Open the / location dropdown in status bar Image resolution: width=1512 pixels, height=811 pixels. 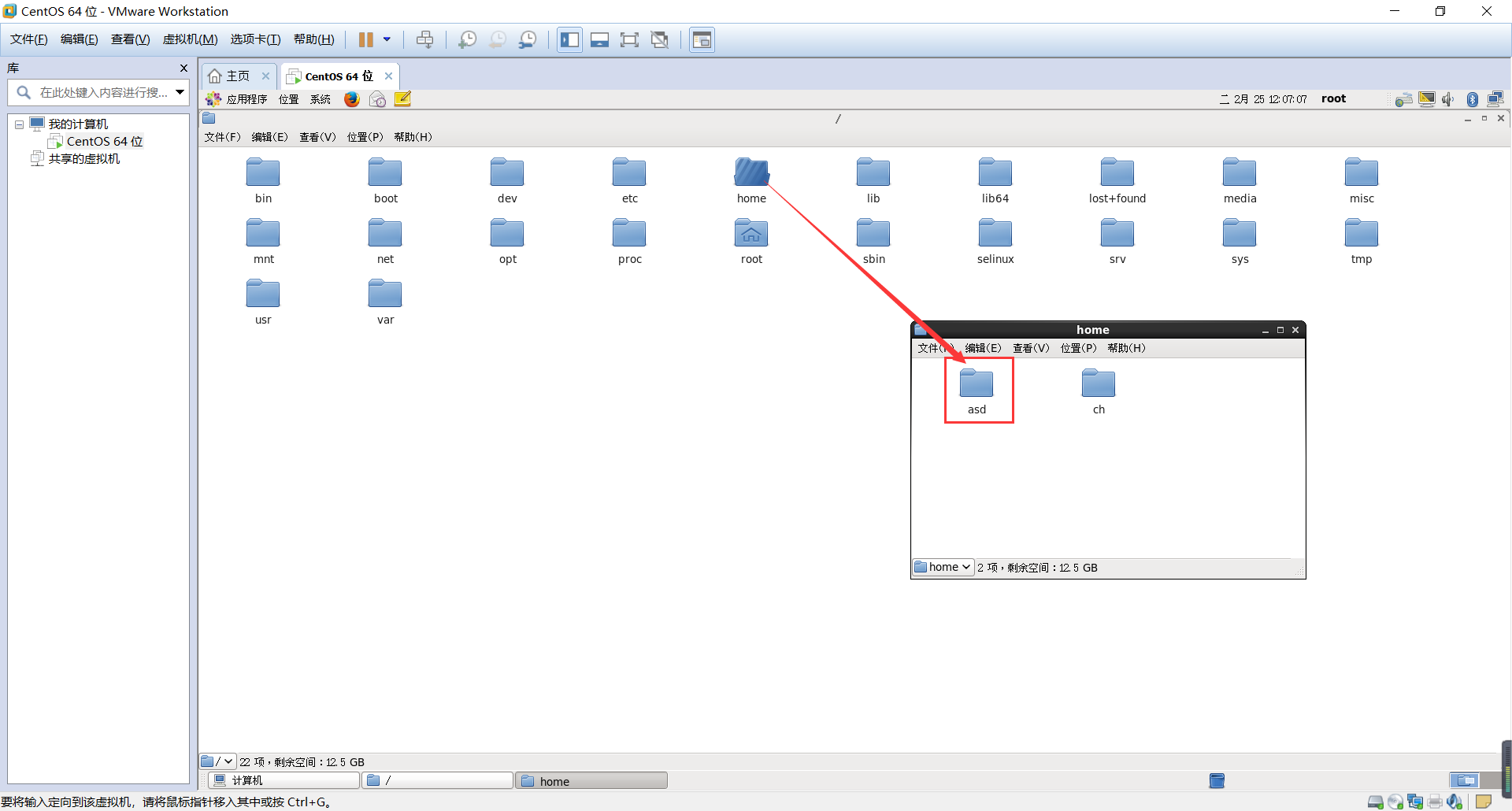pos(217,761)
